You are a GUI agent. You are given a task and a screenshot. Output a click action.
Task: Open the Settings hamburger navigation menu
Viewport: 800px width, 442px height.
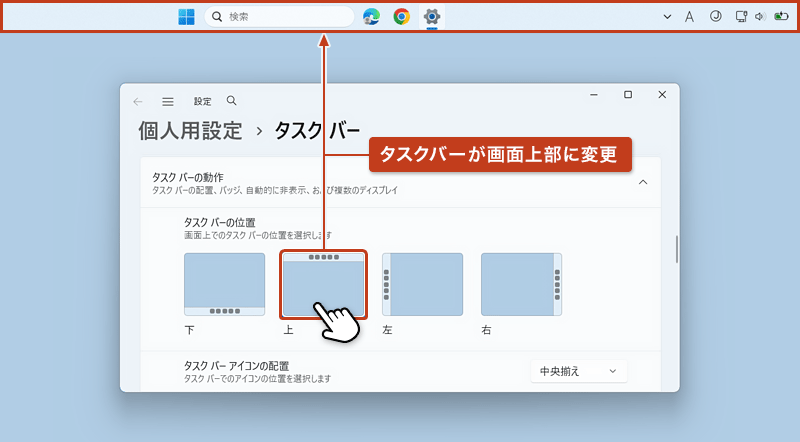coord(168,102)
